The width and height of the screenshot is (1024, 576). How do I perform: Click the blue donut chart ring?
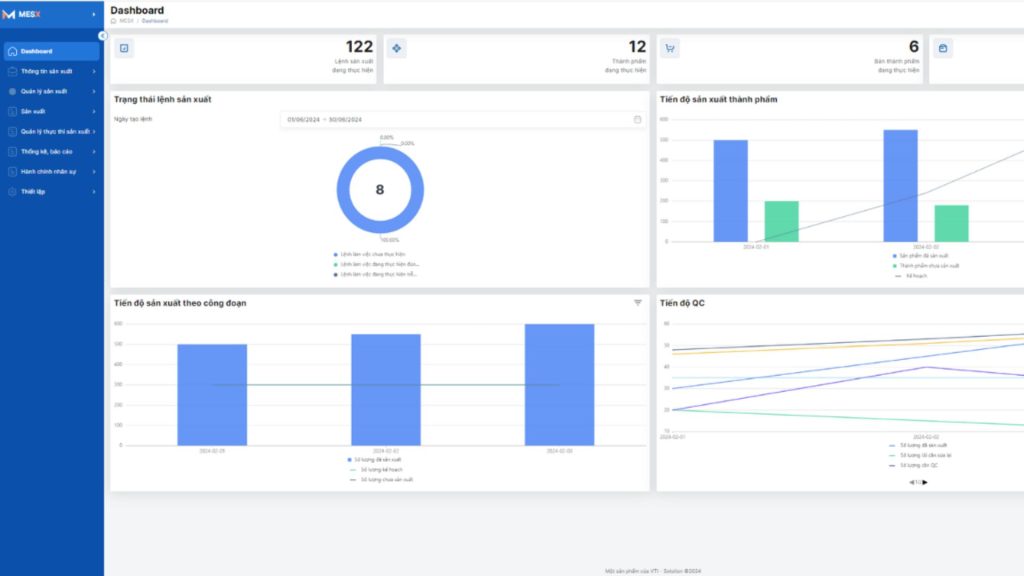pos(342,190)
